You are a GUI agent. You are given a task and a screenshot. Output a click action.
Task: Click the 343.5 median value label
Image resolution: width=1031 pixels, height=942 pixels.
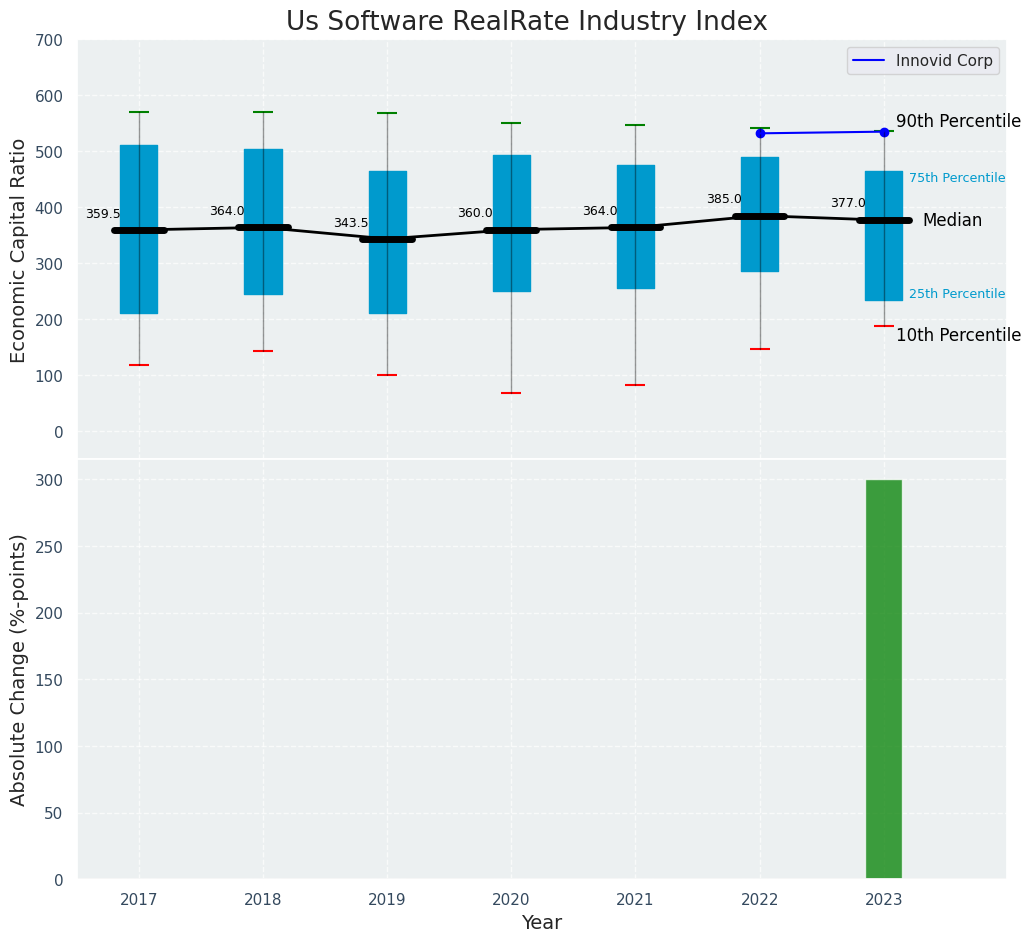pos(351,223)
